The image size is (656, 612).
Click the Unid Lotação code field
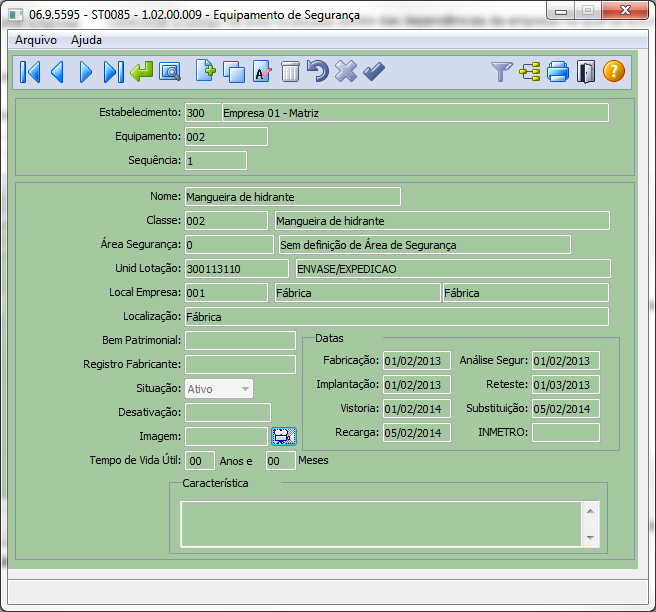tap(237, 269)
